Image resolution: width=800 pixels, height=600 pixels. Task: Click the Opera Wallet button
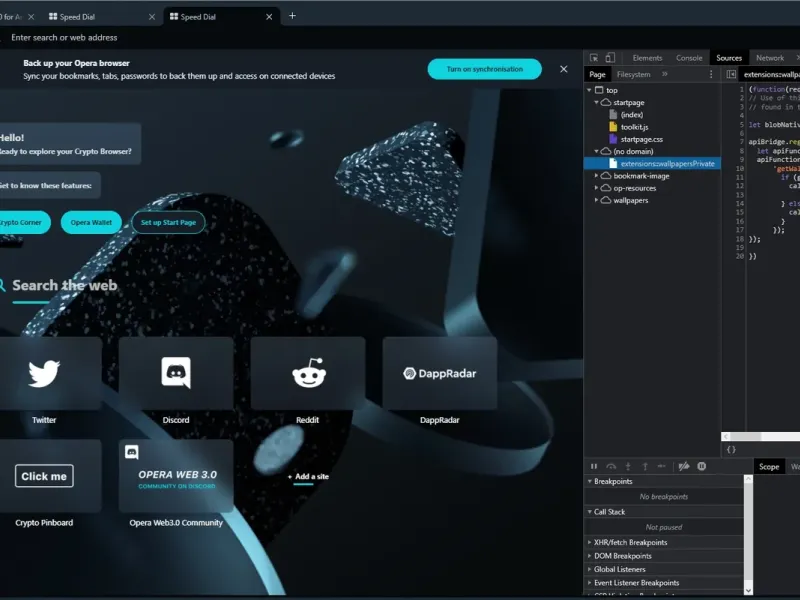coord(91,222)
